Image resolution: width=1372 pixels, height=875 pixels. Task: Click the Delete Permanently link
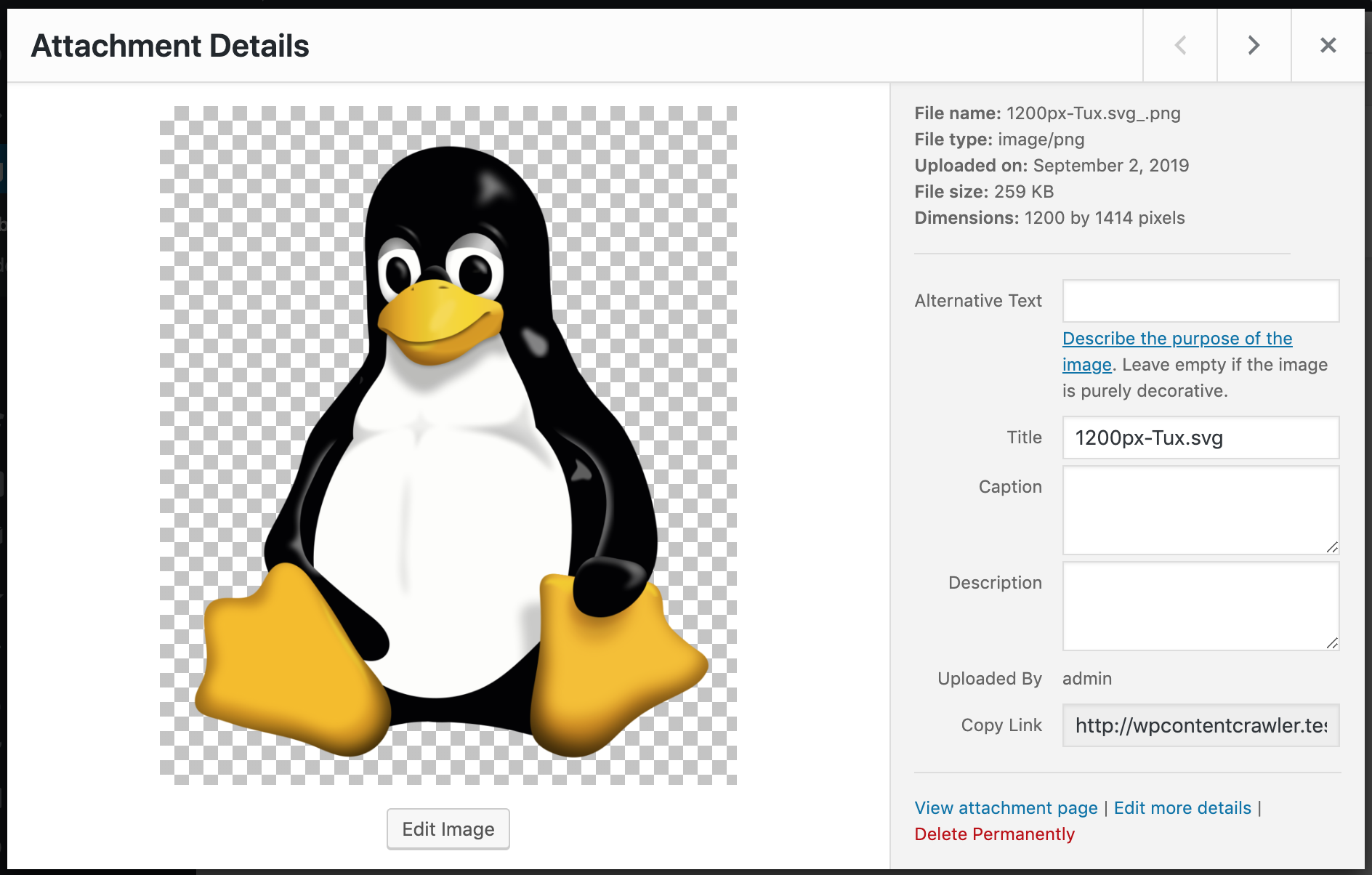[x=994, y=834]
